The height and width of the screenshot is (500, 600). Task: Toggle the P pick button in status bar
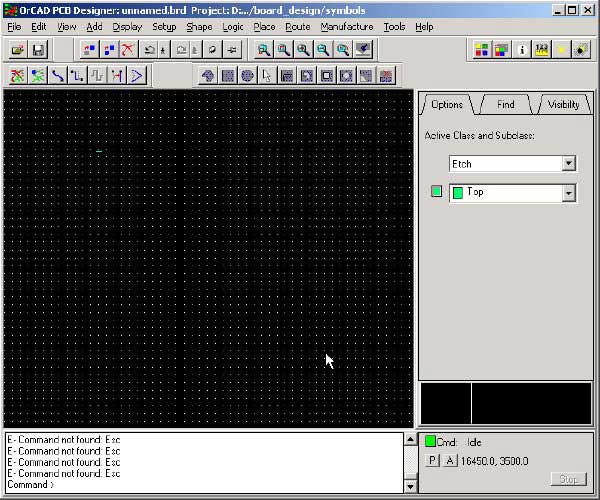(432, 461)
